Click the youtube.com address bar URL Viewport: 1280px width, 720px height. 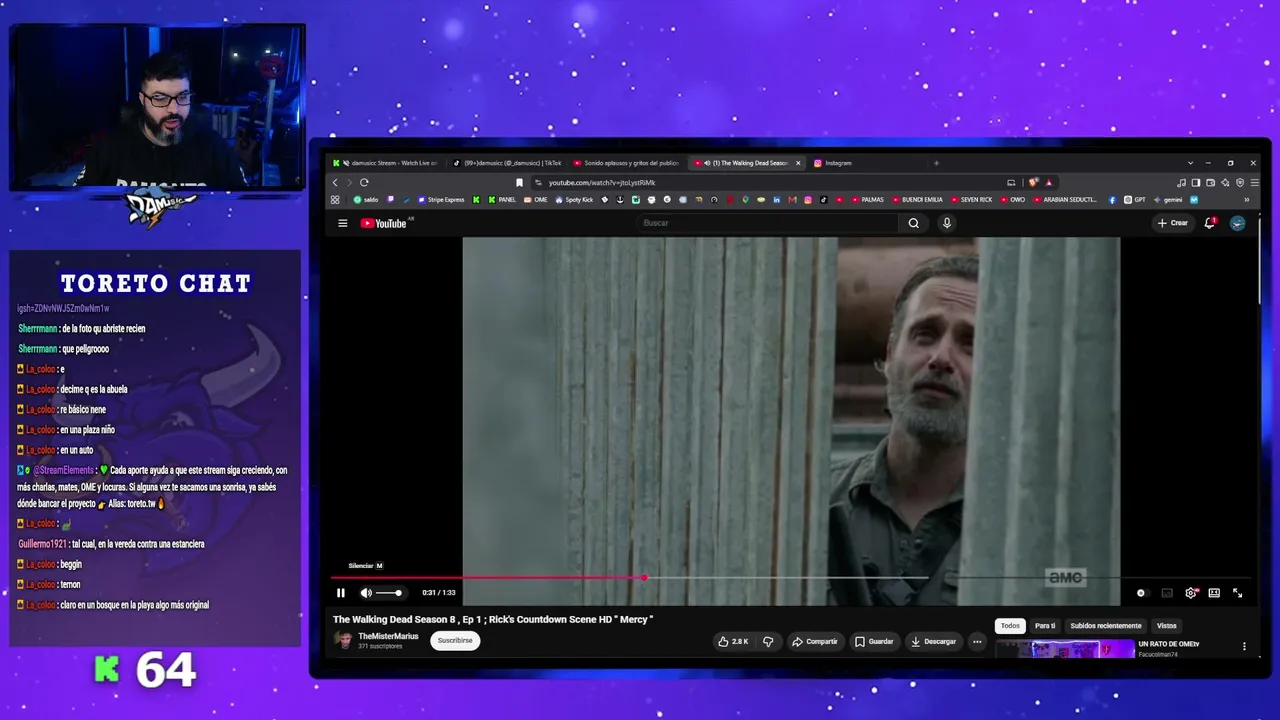pos(602,183)
